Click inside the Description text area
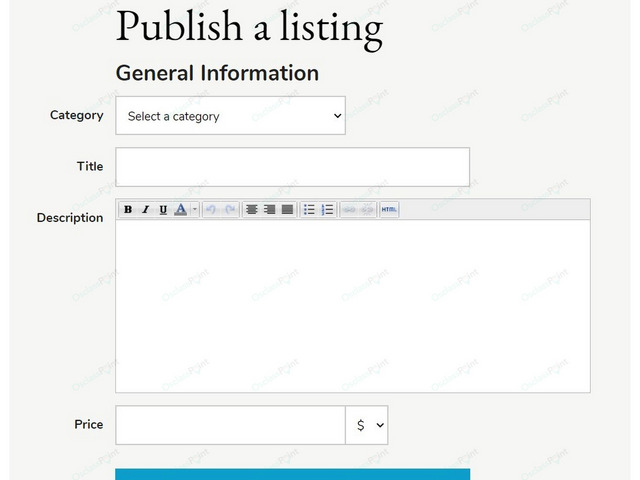 pyautogui.click(x=353, y=306)
